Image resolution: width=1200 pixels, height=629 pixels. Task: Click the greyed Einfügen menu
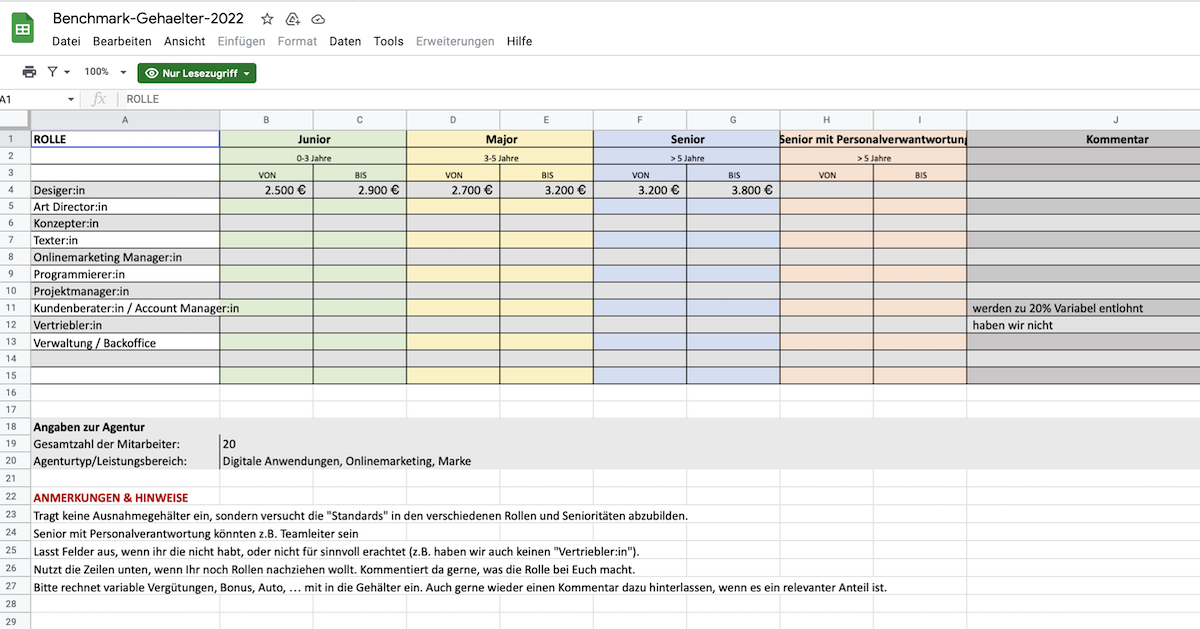point(241,41)
